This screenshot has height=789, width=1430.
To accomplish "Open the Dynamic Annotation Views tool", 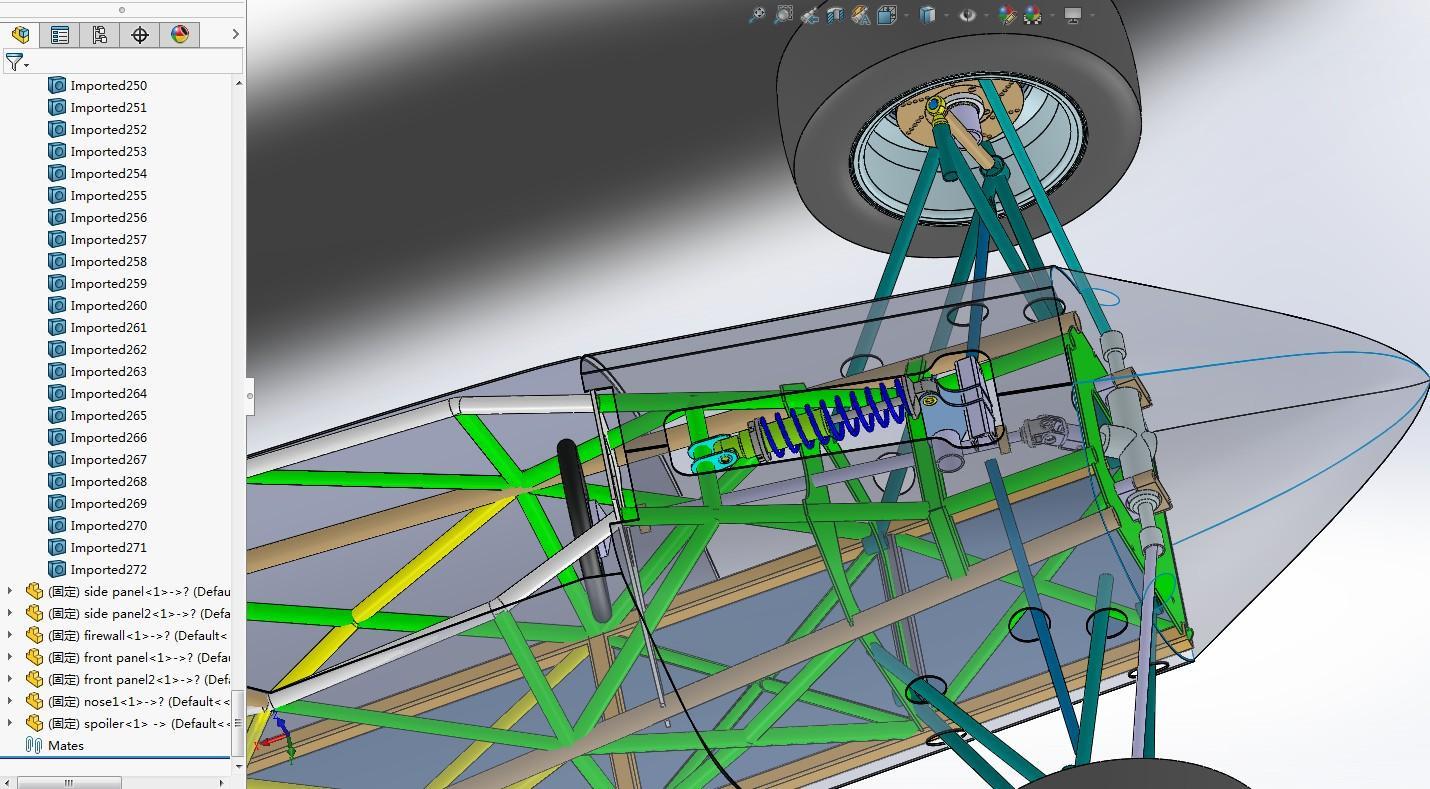I will pos(860,15).
